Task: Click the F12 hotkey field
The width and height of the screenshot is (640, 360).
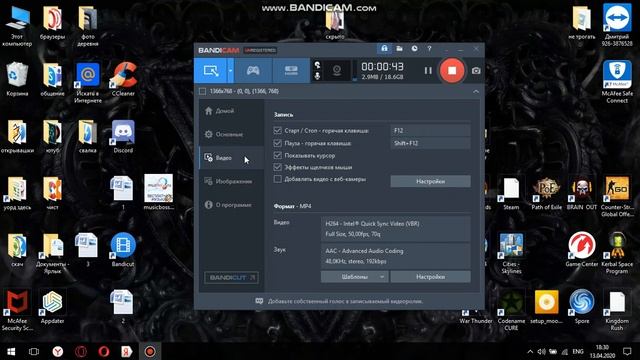Action: [430, 131]
